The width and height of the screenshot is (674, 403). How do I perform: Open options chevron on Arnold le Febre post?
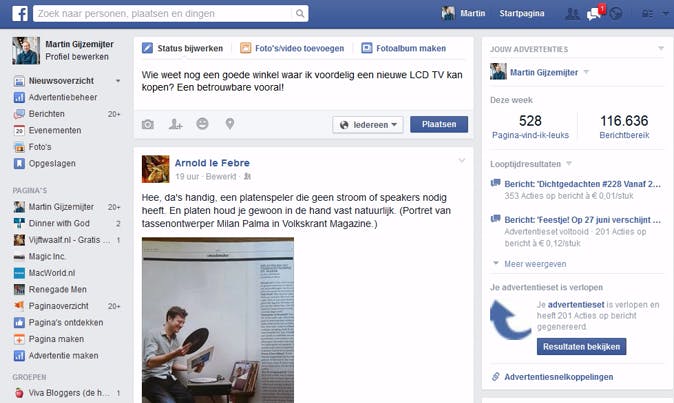click(462, 161)
